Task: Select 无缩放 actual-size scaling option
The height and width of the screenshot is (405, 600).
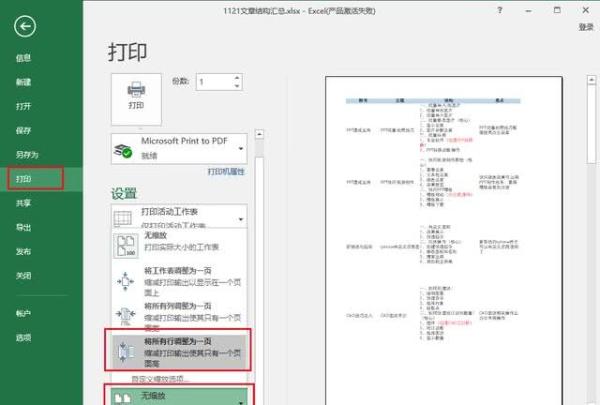Action: (x=180, y=241)
